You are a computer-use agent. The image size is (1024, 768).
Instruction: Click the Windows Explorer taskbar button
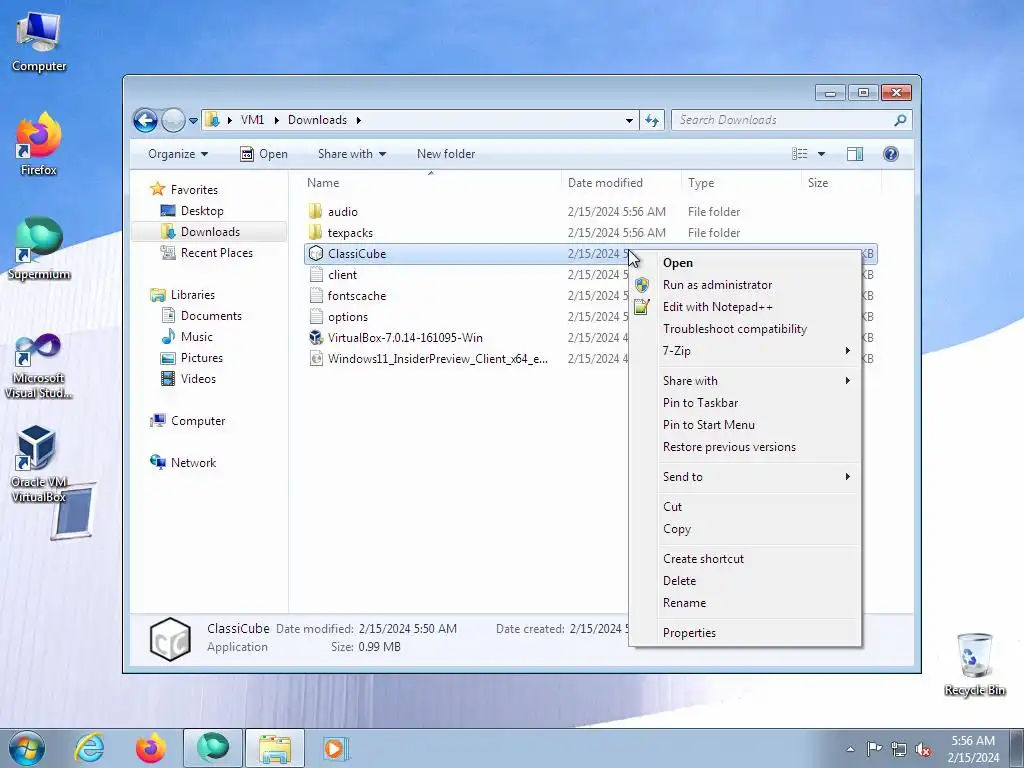point(275,748)
